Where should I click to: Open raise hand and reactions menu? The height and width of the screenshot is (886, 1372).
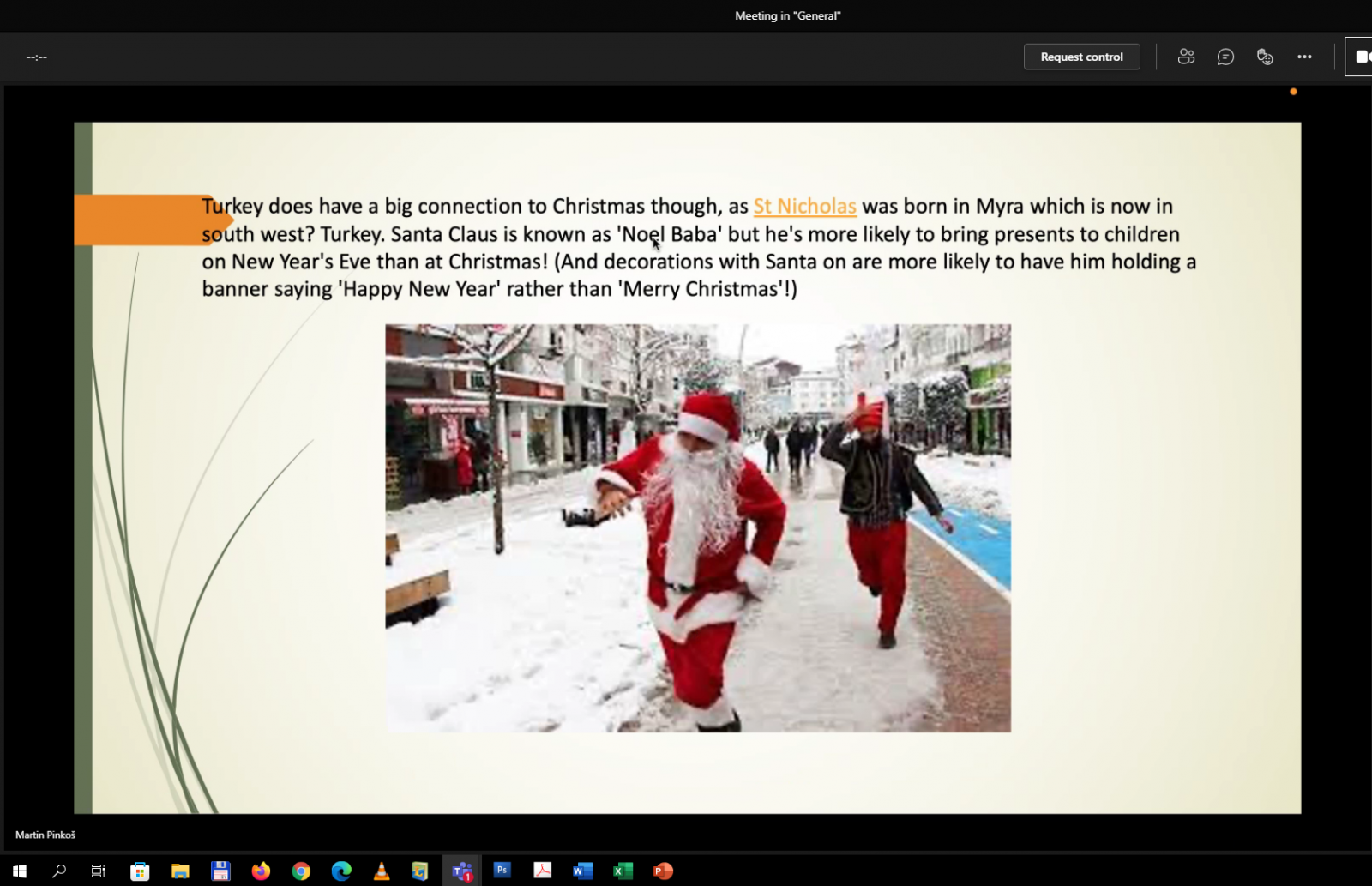coord(1265,57)
